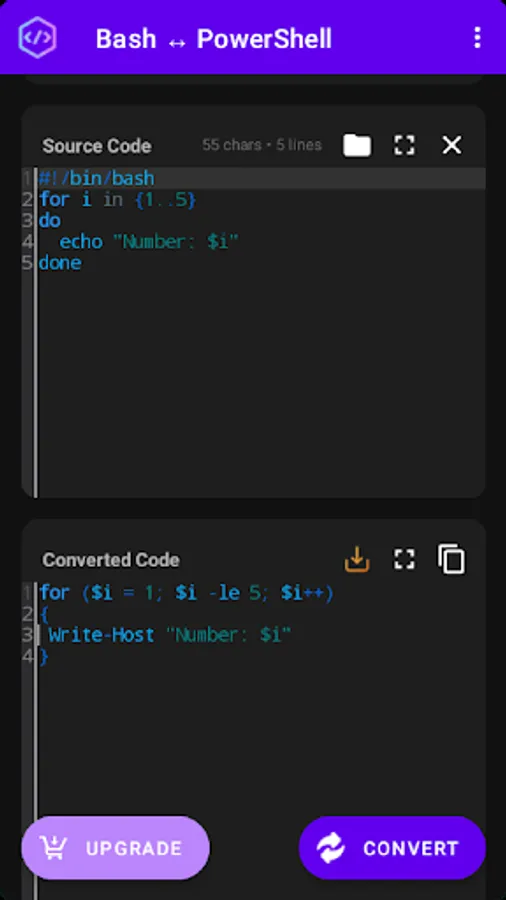
Task: Click the opening brace line in converted code
Action: (x=45, y=614)
